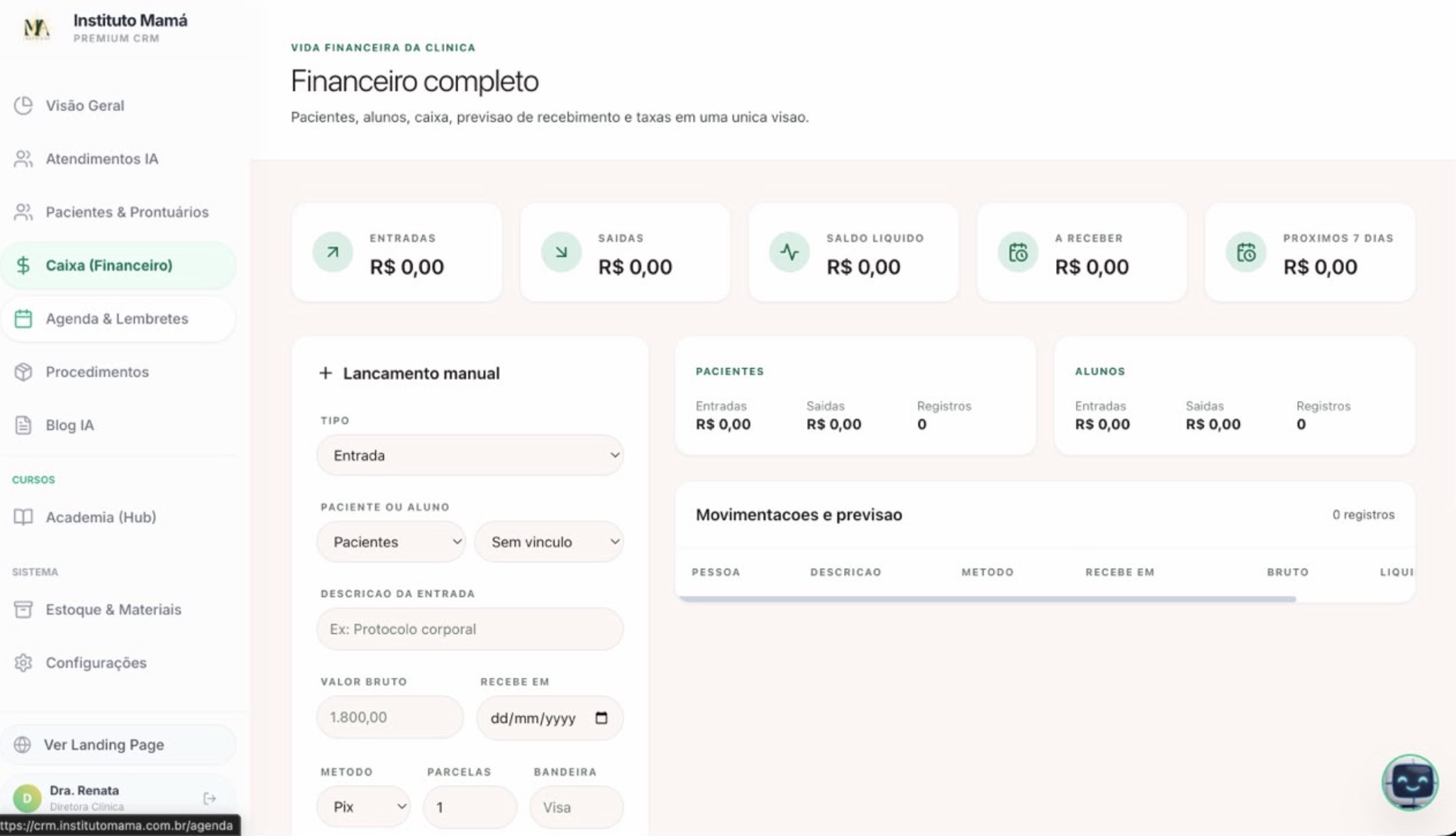Click the horizontal scrollbar under Movimentacoes table
The width and height of the screenshot is (1456, 836).
point(987,599)
